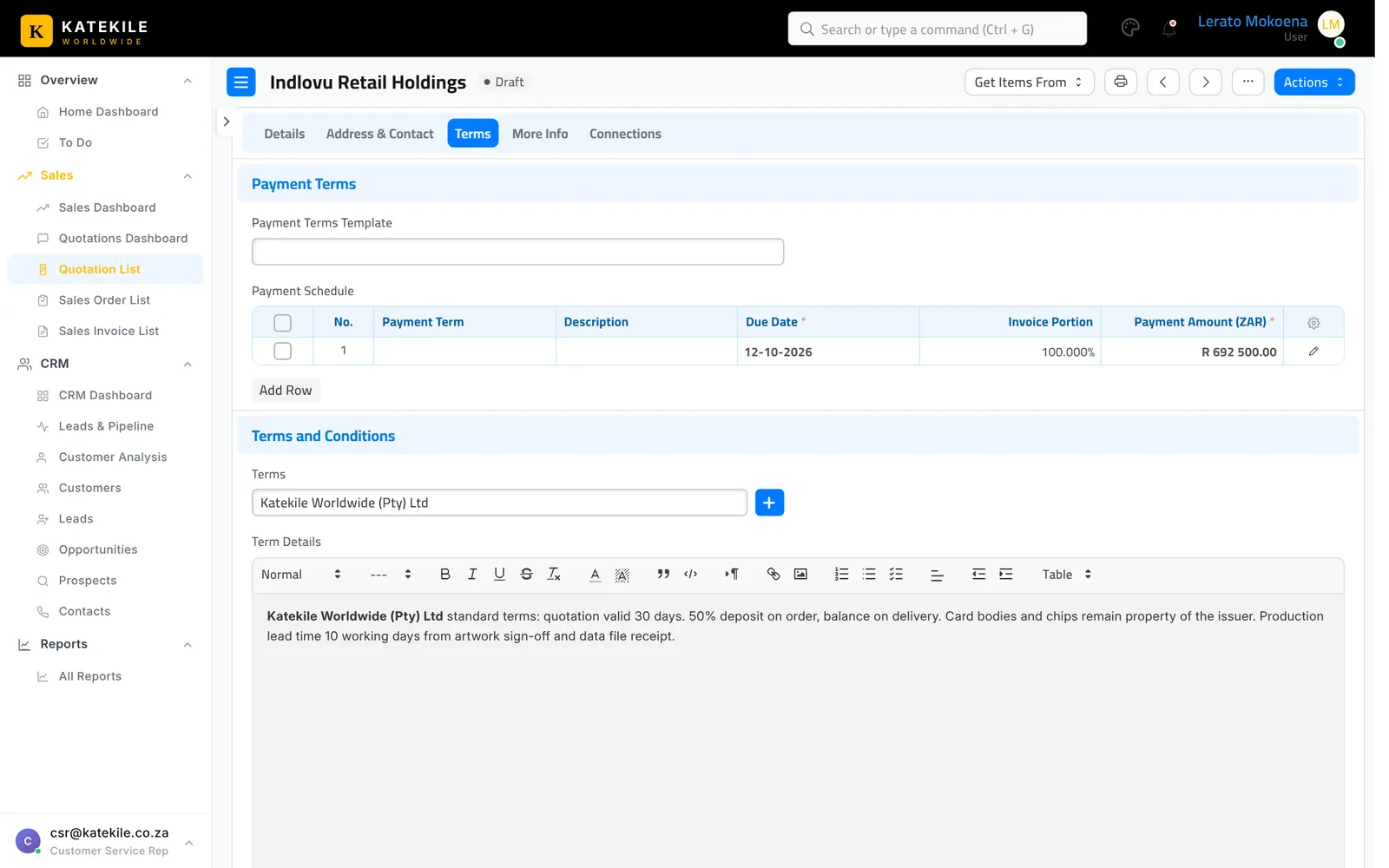Screen dimensions: 1389x868
Task: Switch to the More Info tab
Action: [x=540, y=134]
